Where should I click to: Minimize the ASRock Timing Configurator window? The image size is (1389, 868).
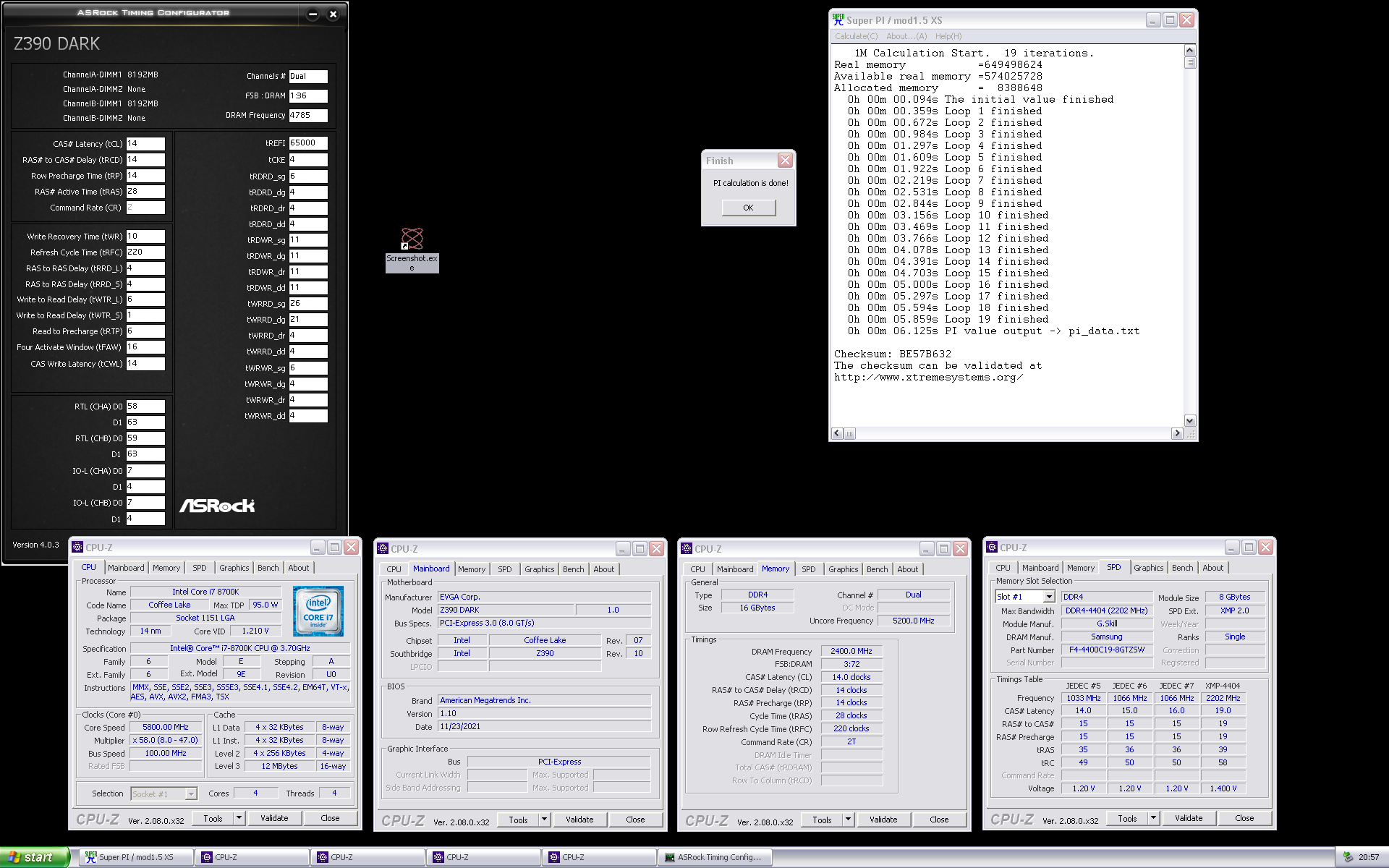click(x=313, y=14)
